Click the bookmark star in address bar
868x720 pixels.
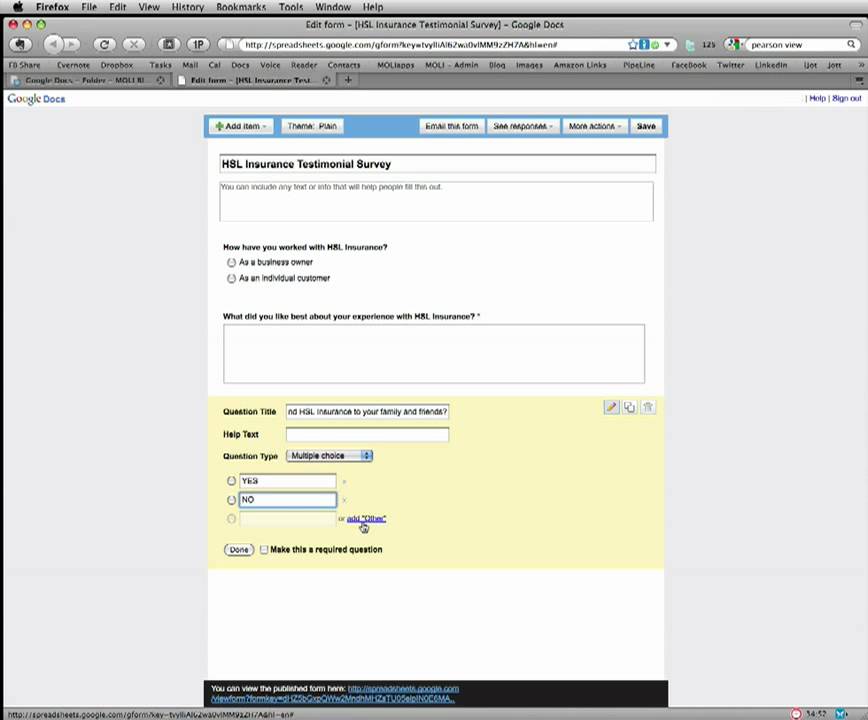tap(632, 45)
